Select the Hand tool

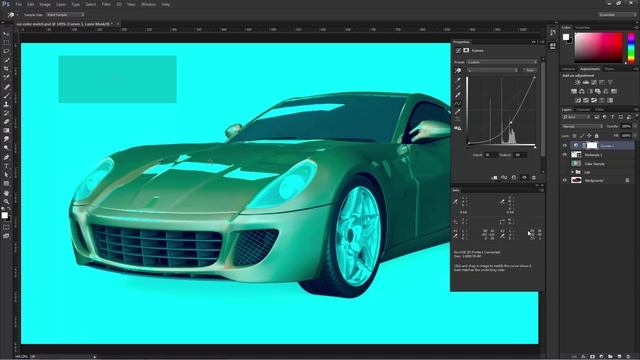[x=6, y=193]
